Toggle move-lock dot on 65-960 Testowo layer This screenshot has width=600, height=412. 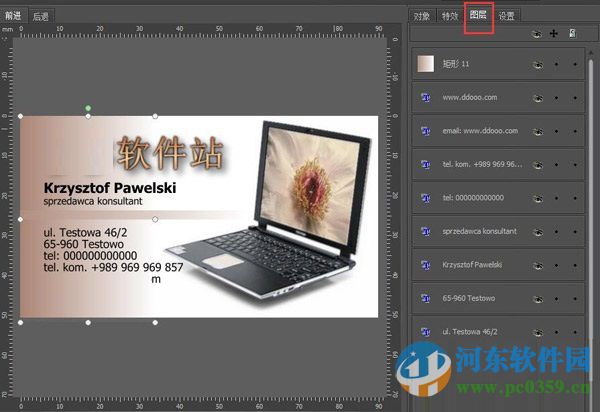[x=556, y=299]
